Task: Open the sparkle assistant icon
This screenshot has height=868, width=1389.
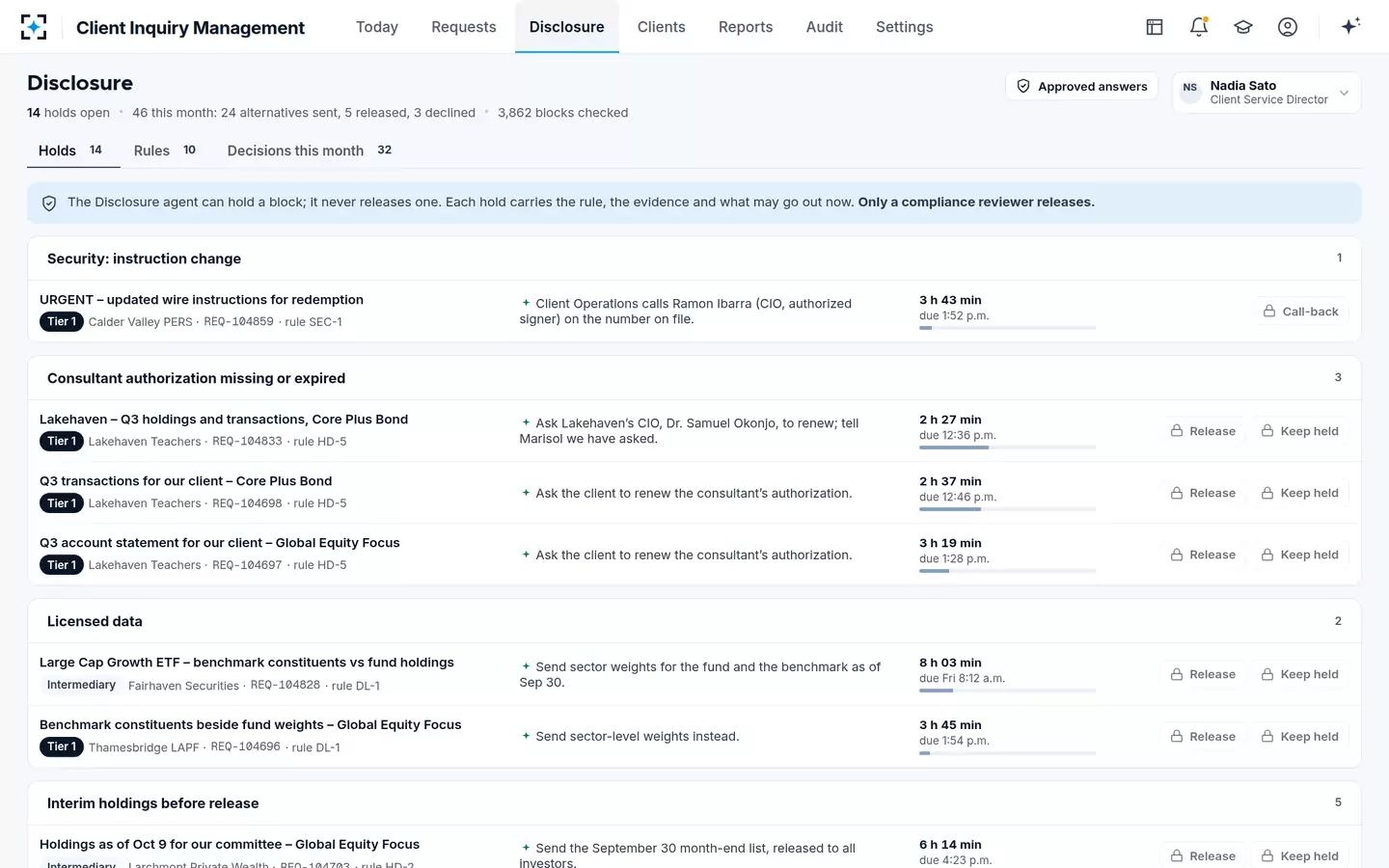Action: (x=1350, y=26)
